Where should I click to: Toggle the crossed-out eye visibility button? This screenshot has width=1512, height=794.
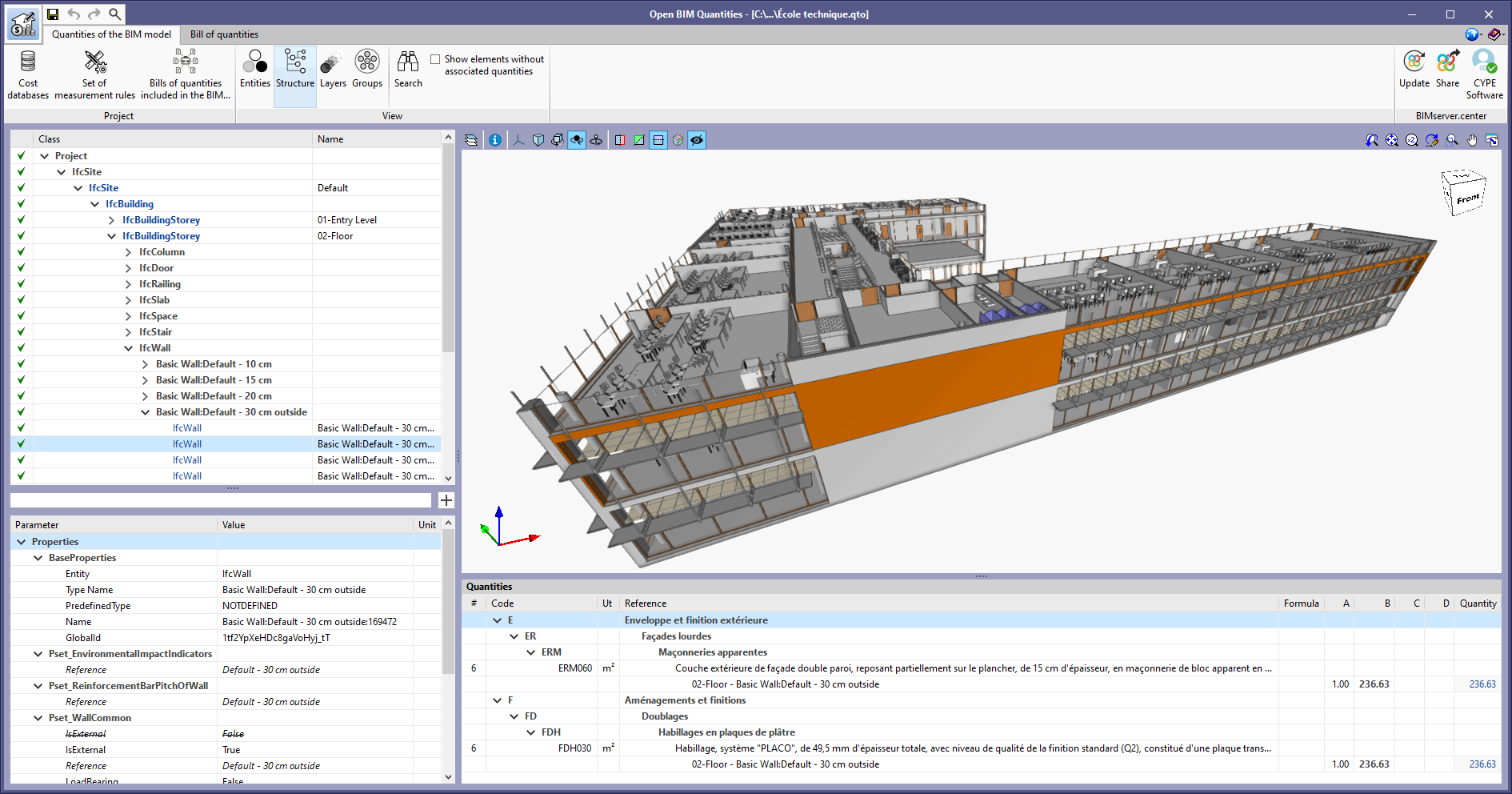(697, 140)
